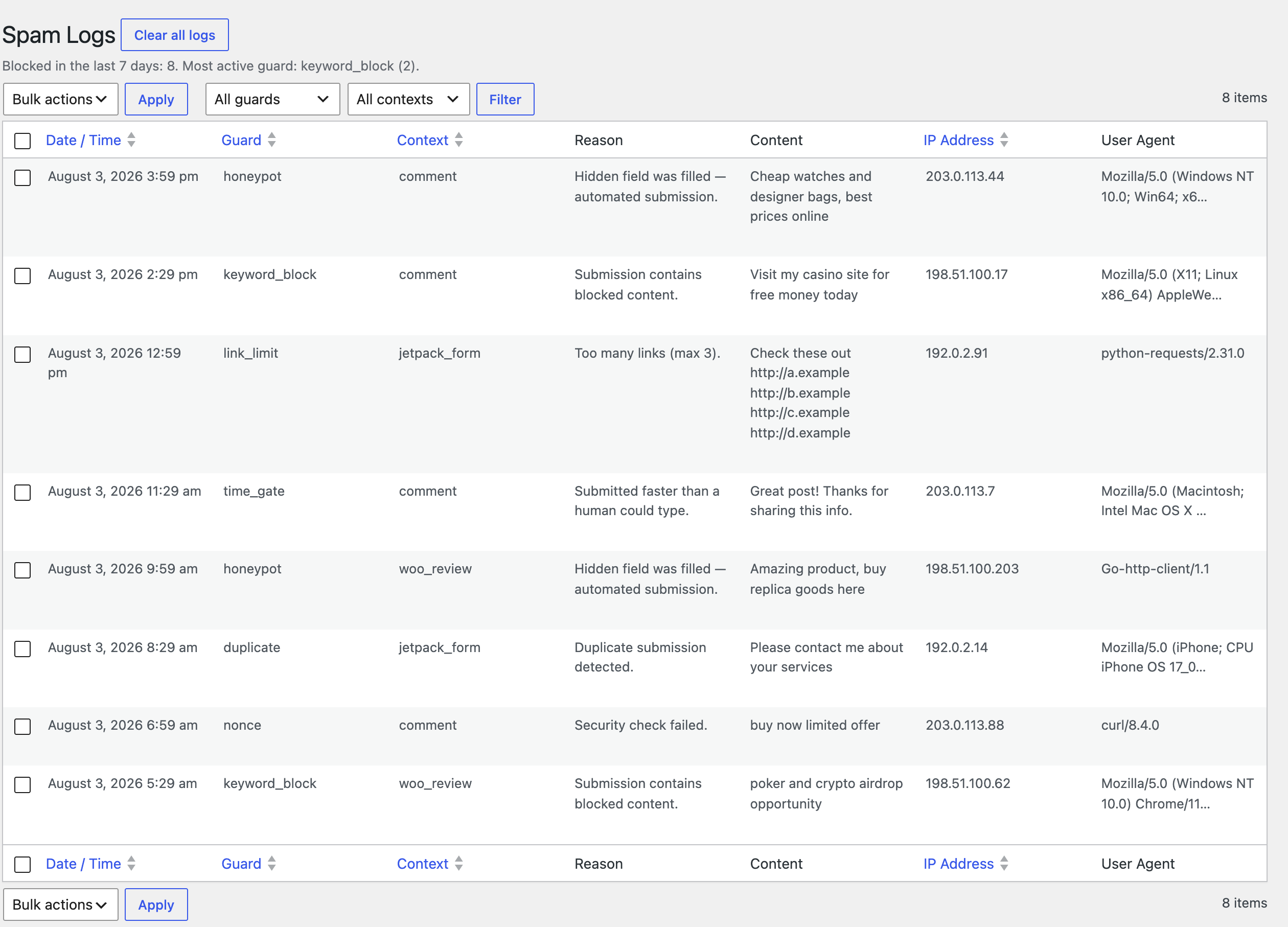Click sort arrows next to top IP Address header

pos(1004,140)
